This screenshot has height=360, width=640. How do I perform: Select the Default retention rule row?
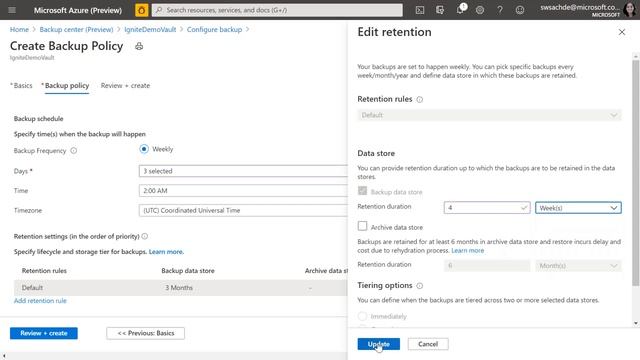(180, 288)
